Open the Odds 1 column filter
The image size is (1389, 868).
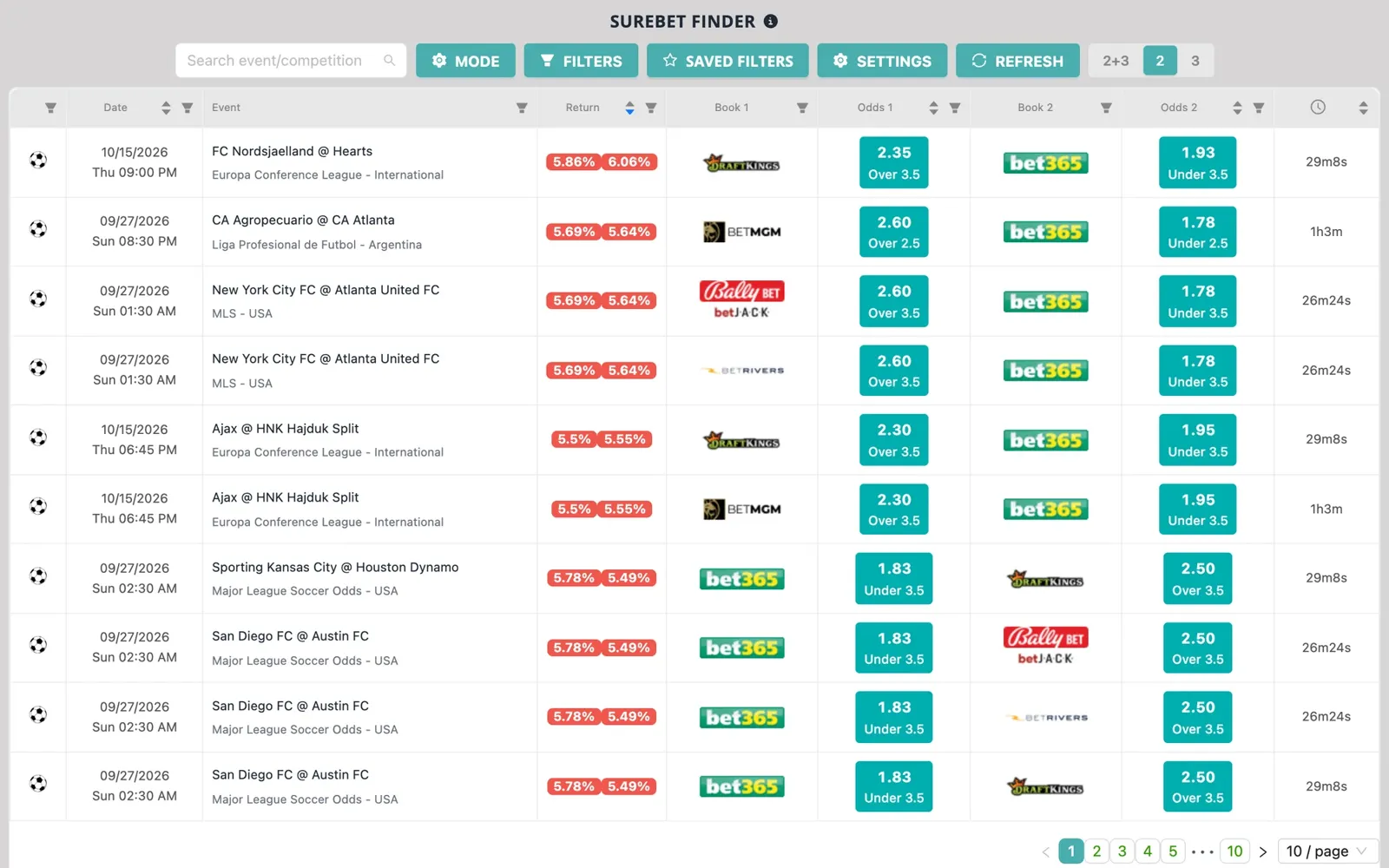[x=955, y=108]
